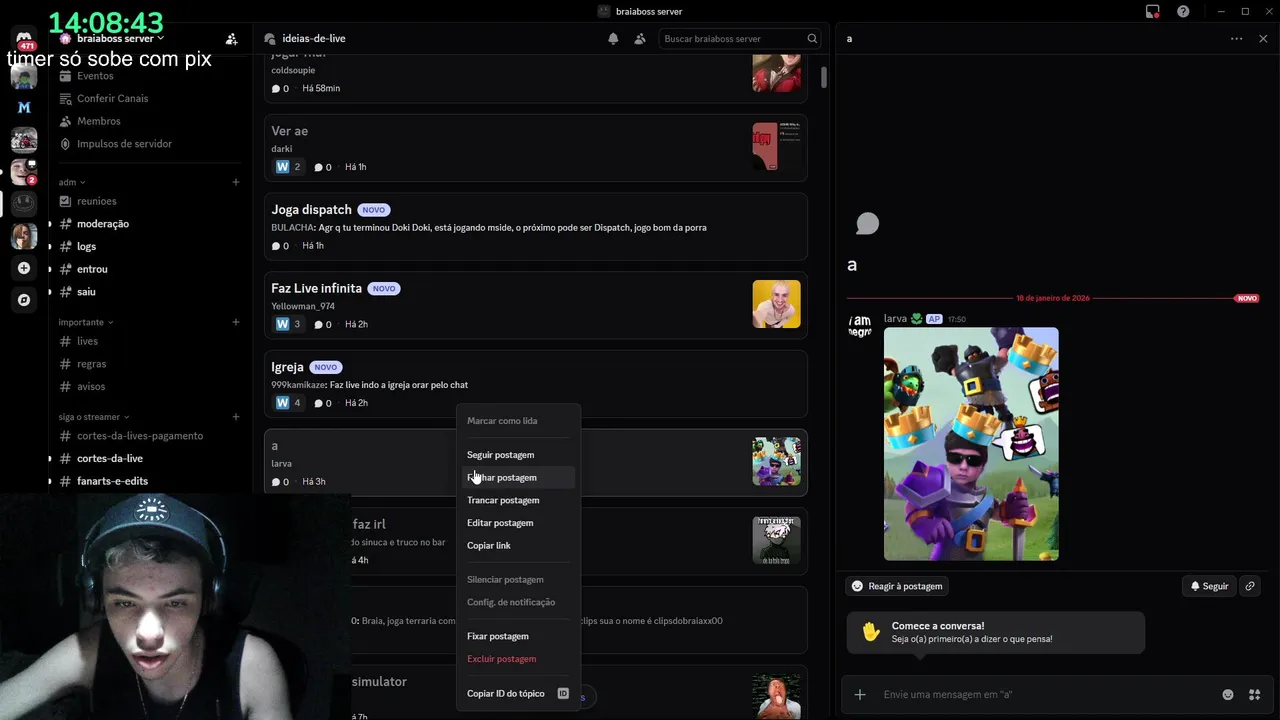1280x720 pixels.
Task: Toggle W reaction on Ver ae post
Action: tap(288, 167)
